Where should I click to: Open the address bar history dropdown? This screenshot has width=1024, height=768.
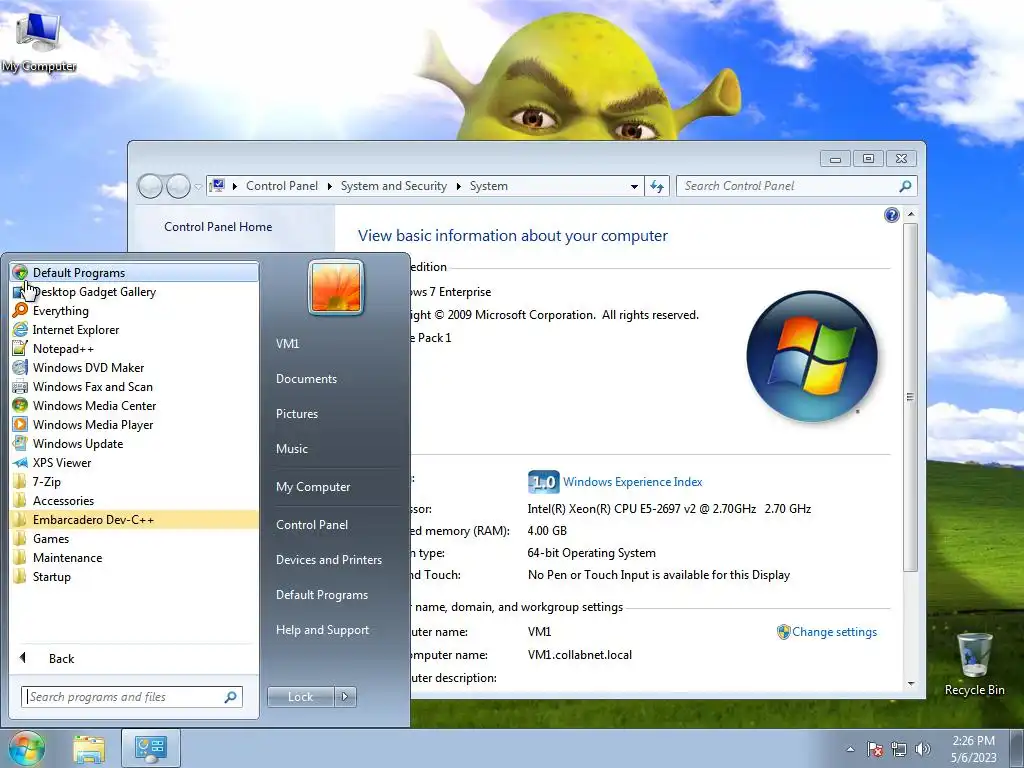pyautogui.click(x=634, y=187)
